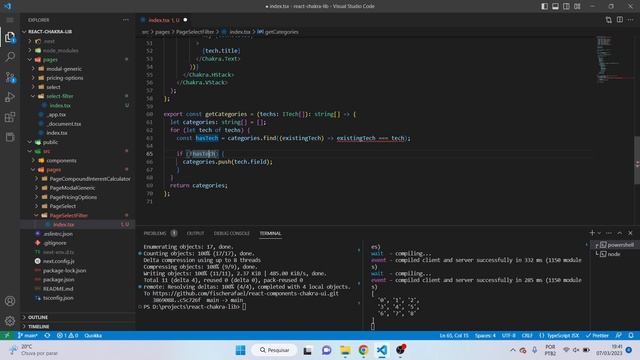Click the open changes icon in editor toolbar
Viewport: 640px width, 360px height.
609,20
